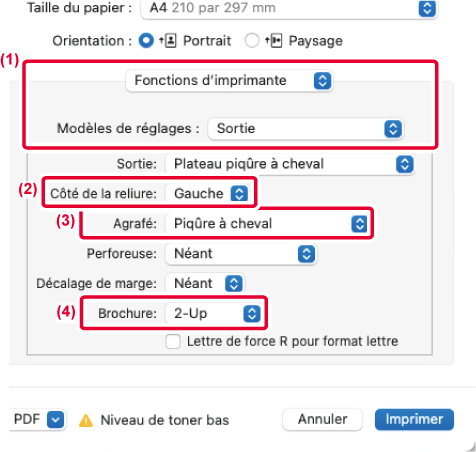Select the Portrait radio button
This screenshot has height=452, width=476.
146,41
